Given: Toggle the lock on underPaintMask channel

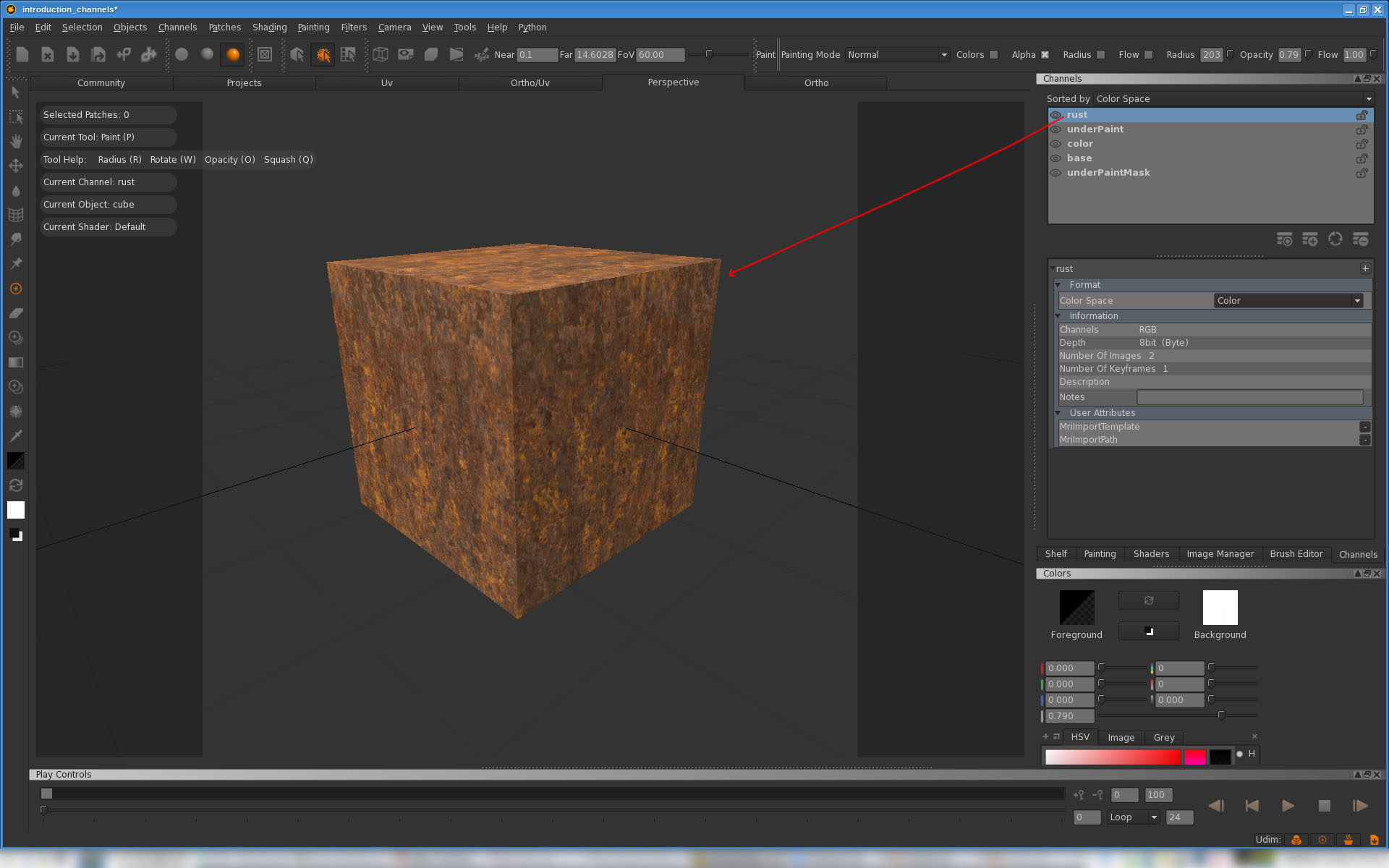Looking at the screenshot, I should [1362, 173].
